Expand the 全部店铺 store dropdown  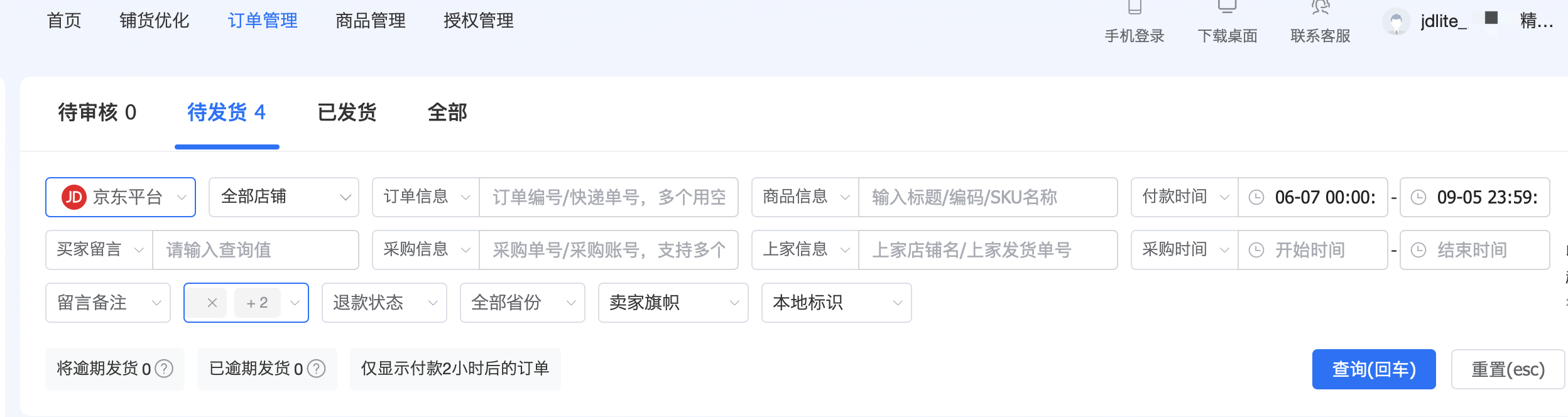284,197
